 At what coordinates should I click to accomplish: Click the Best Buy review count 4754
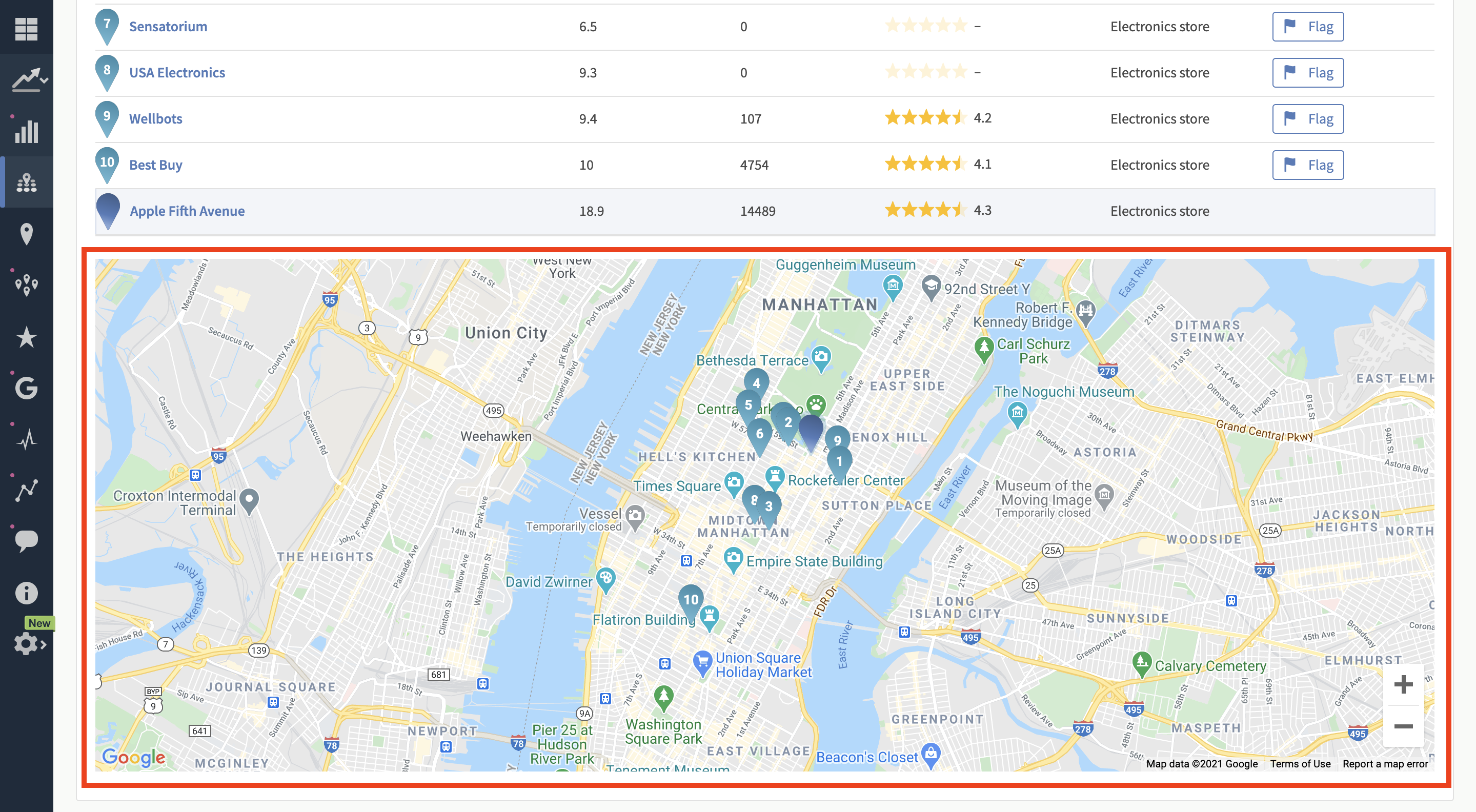754,165
